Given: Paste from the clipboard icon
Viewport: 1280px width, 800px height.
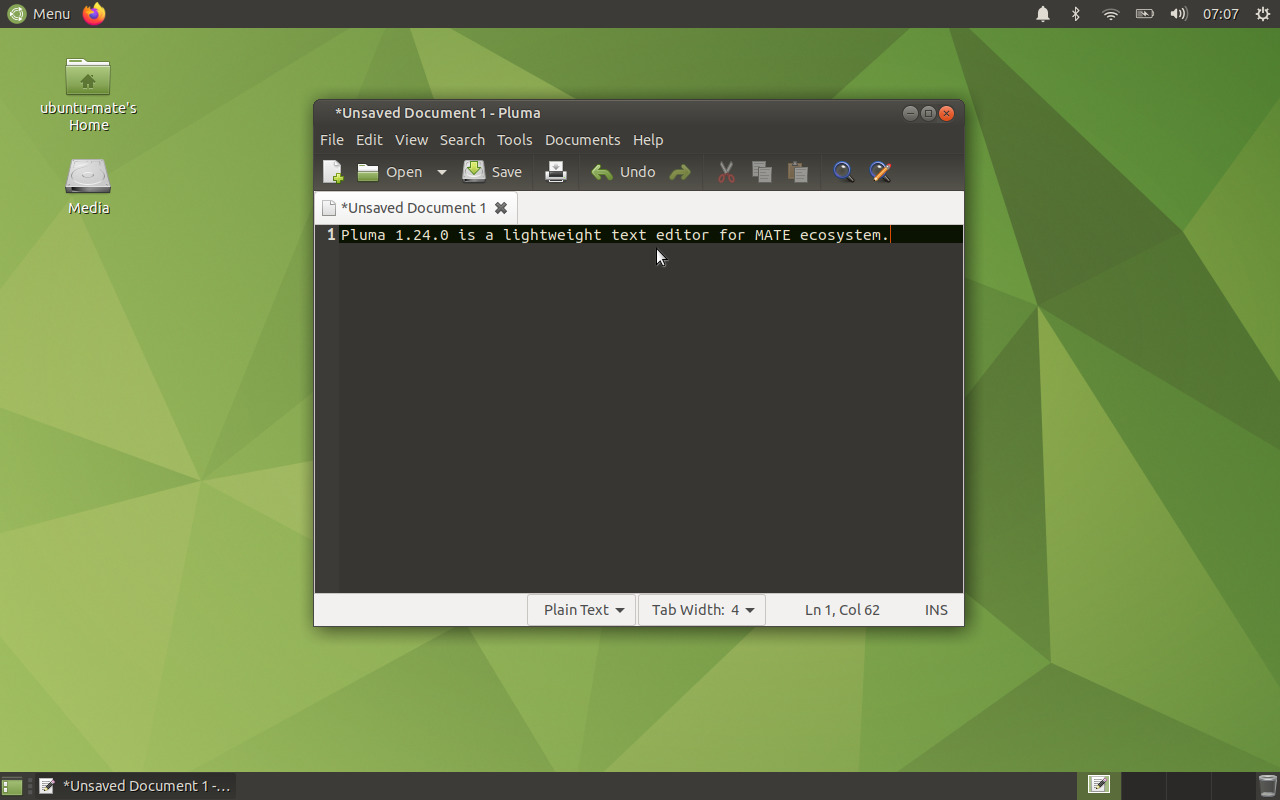Looking at the screenshot, I should (798, 172).
